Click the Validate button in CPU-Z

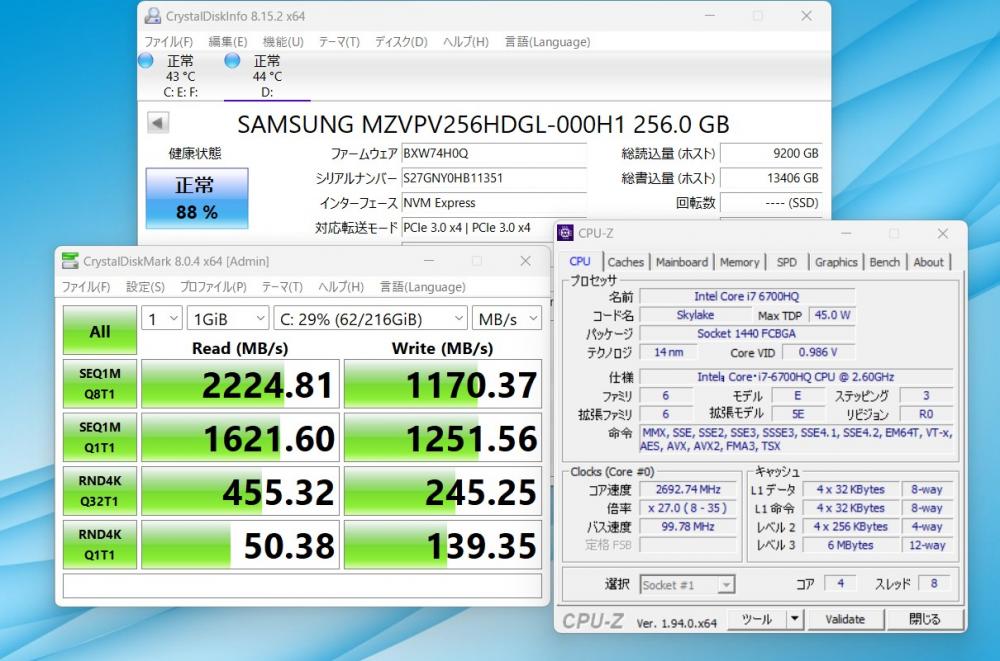(845, 619)
